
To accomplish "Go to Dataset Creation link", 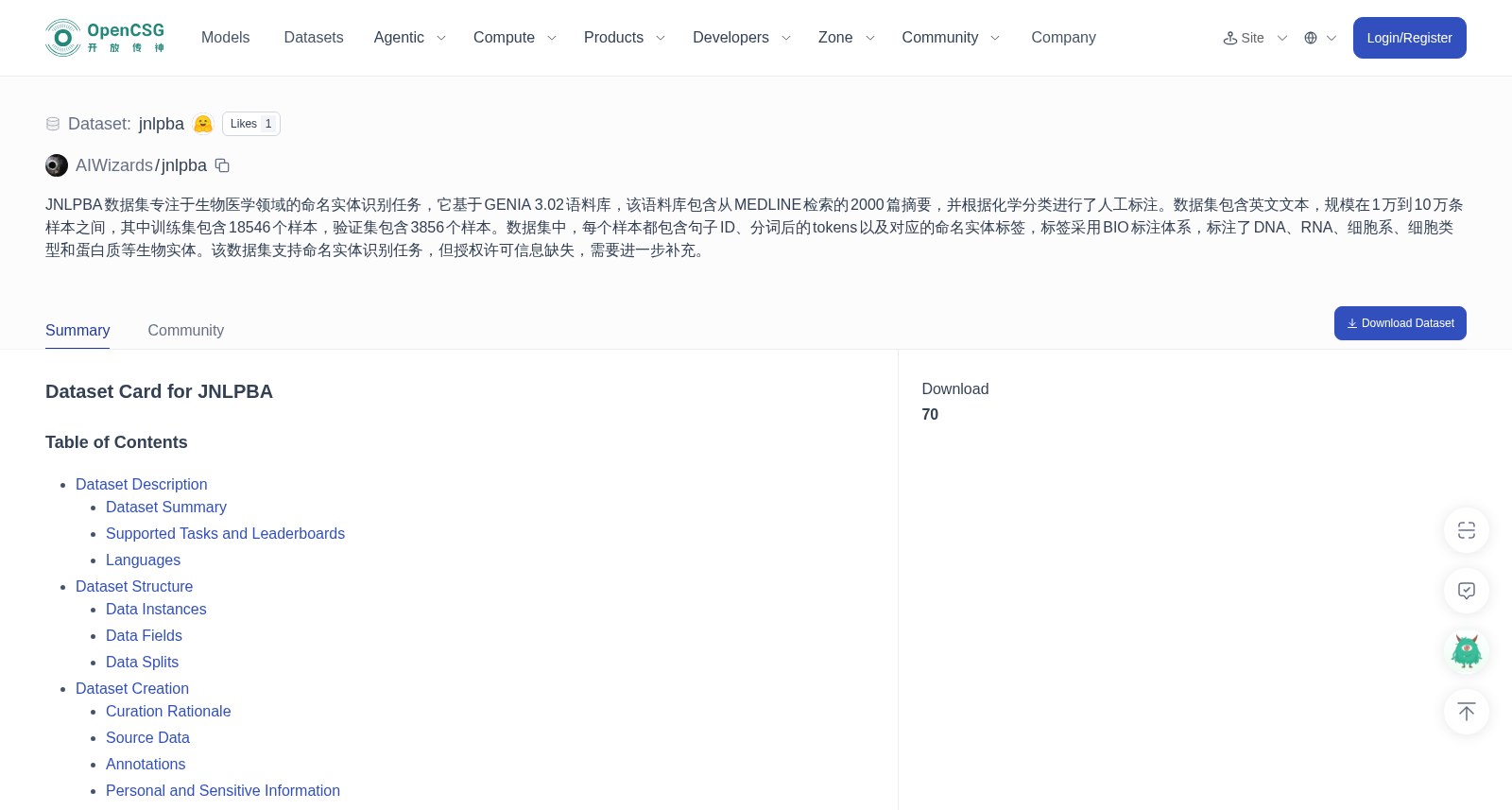I will (x=132, y=688).
